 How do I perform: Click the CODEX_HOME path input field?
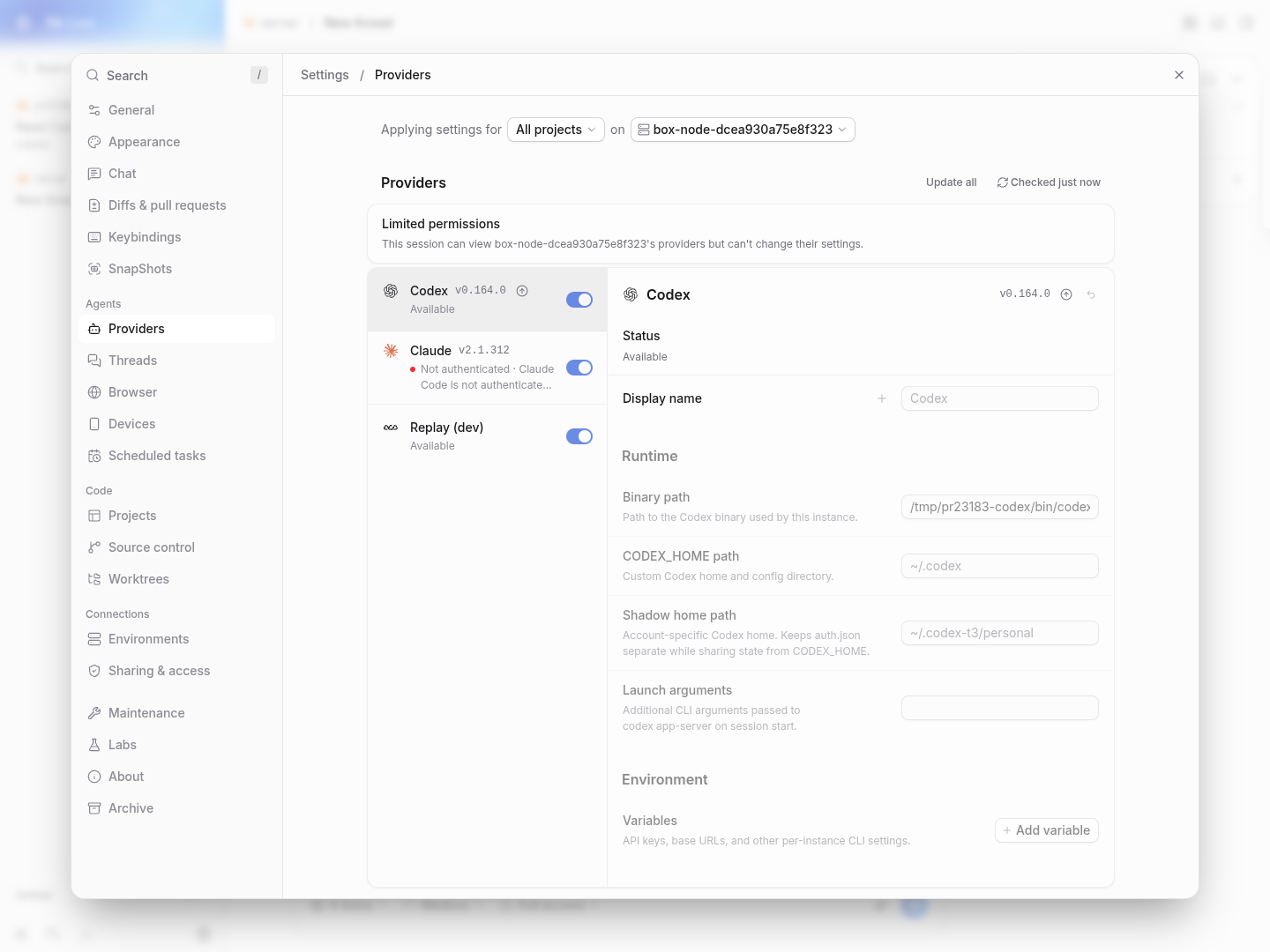point(1000,566)
